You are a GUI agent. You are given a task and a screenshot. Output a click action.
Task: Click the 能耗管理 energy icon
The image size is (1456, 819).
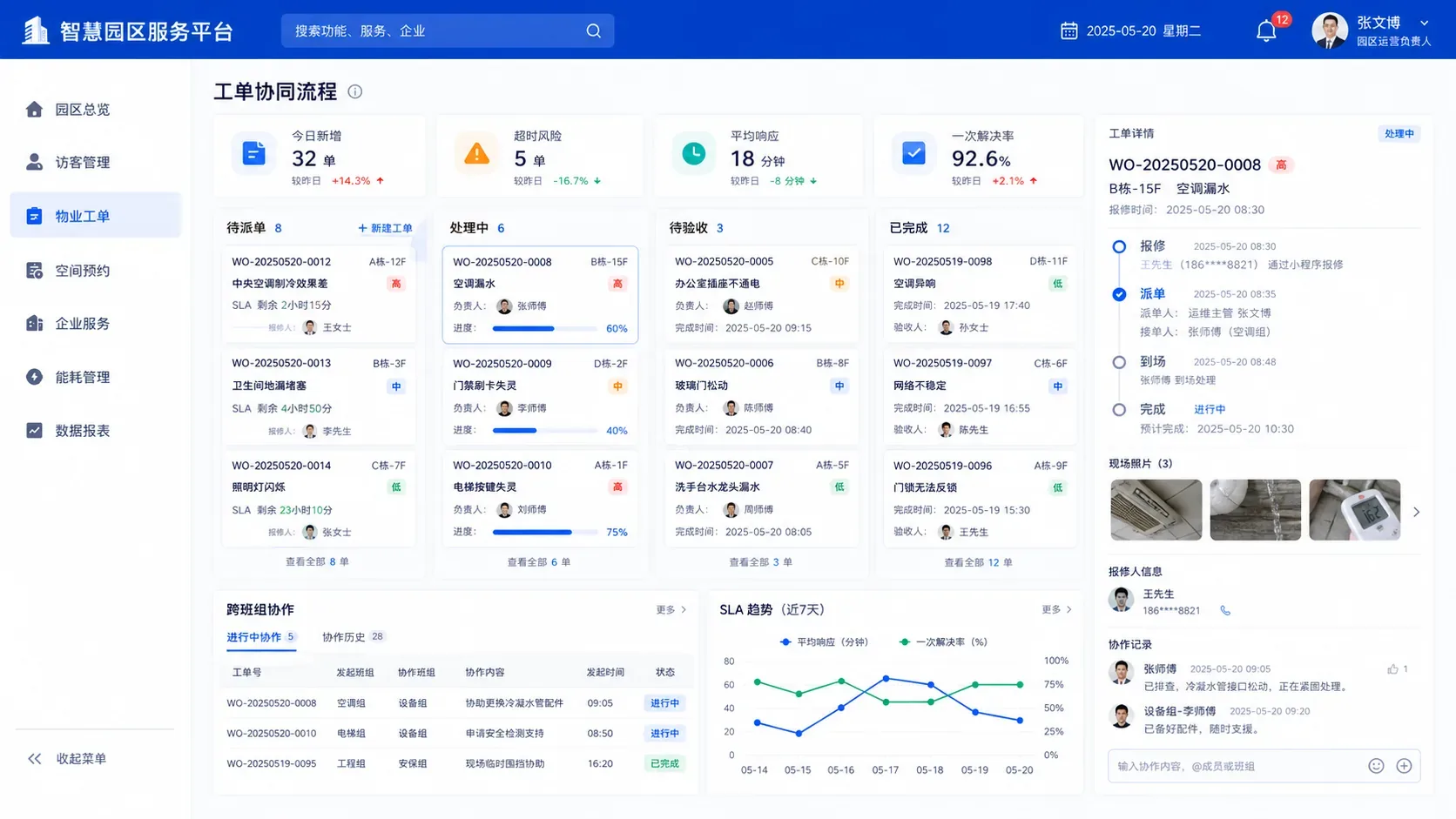click(34, 377)
